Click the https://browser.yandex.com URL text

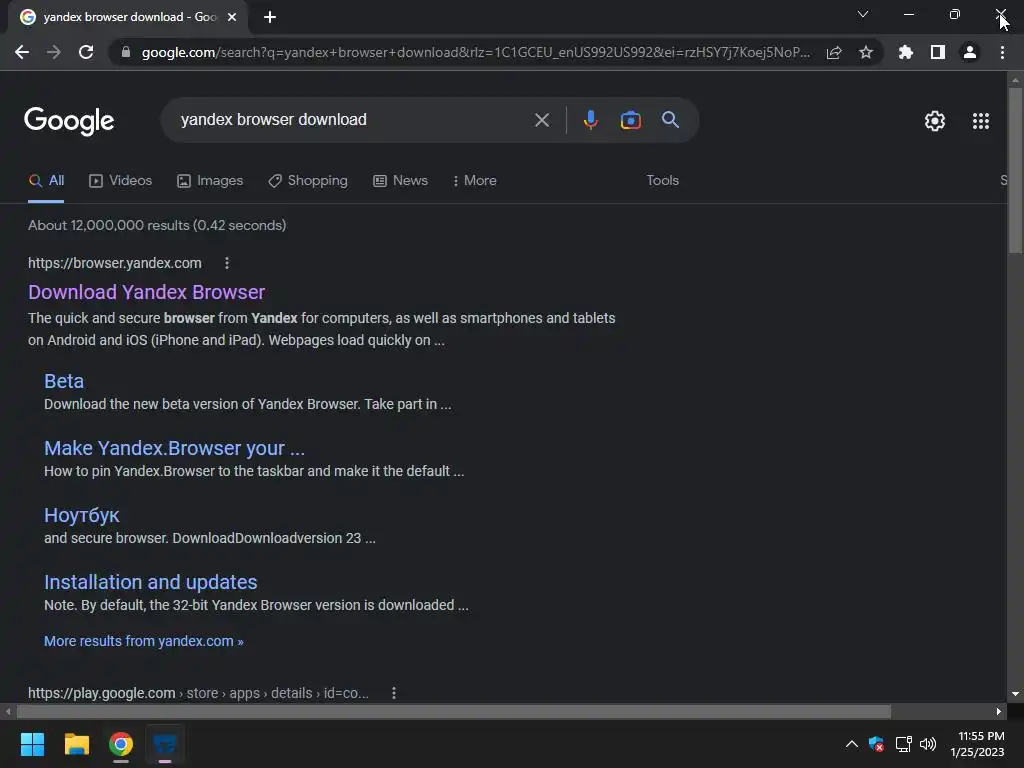point(115,263)
